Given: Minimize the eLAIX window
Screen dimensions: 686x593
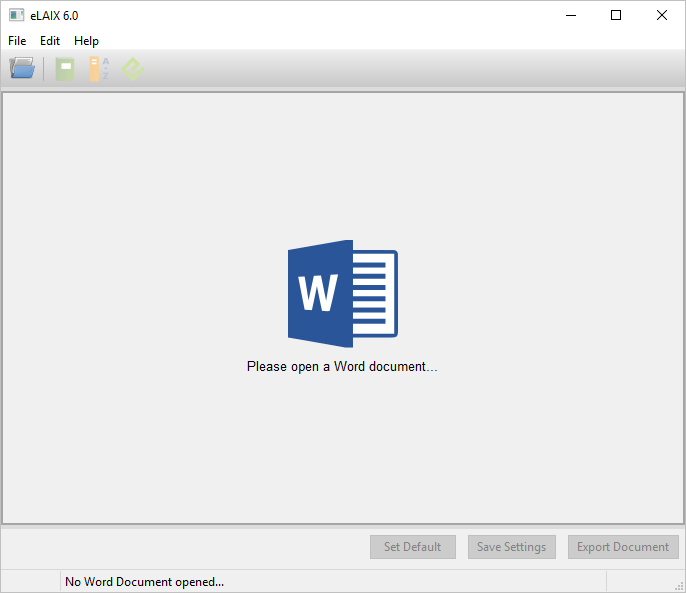Looking at the screenshot, I should pos(571,15).
